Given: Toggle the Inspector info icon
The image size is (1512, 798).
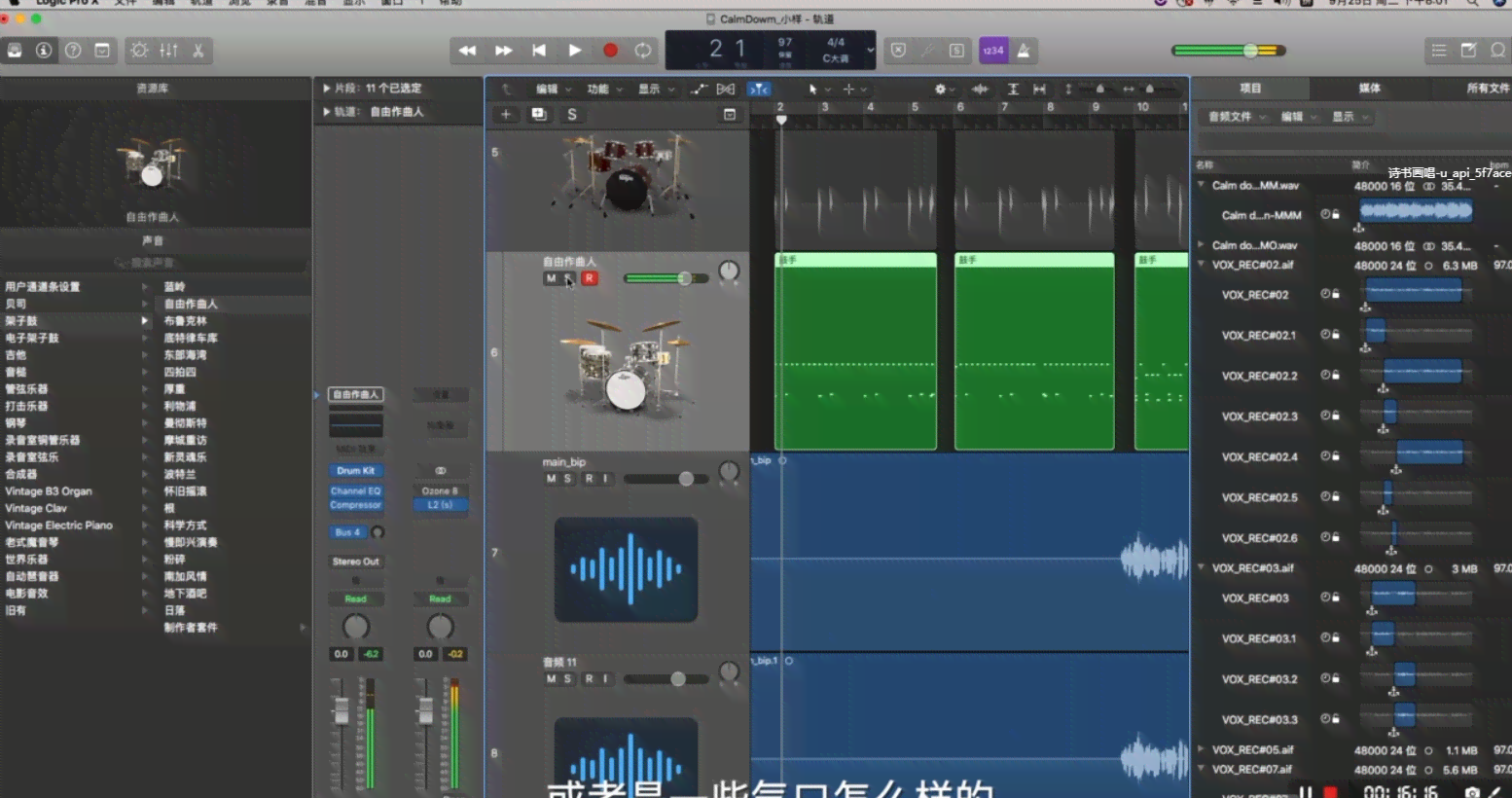Looking at the screenshot, I should pos(44,51).
